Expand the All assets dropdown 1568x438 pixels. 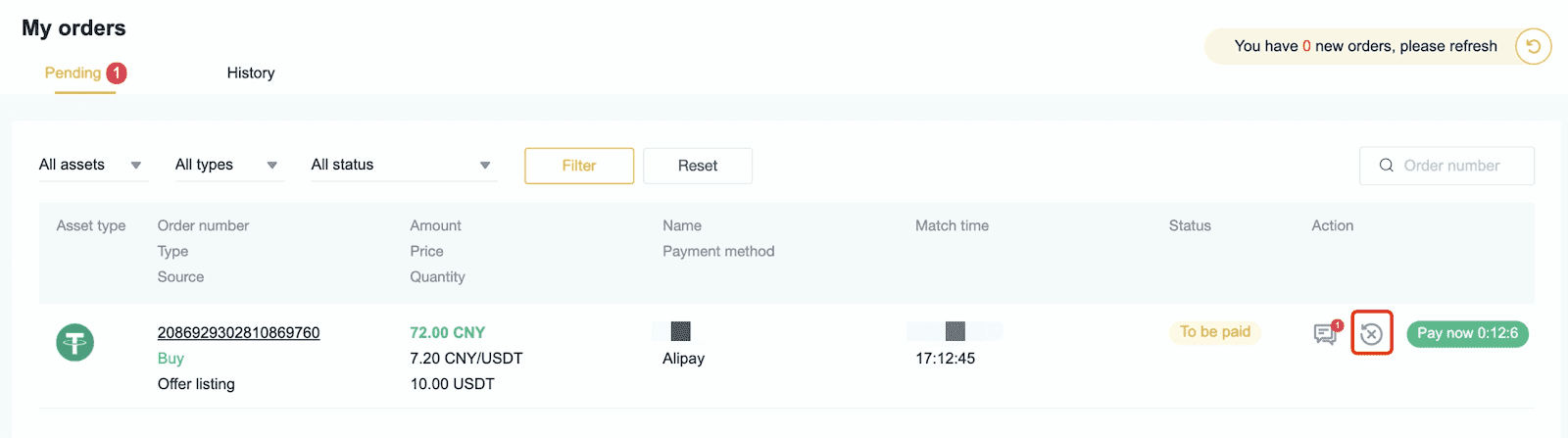(93, 165)
